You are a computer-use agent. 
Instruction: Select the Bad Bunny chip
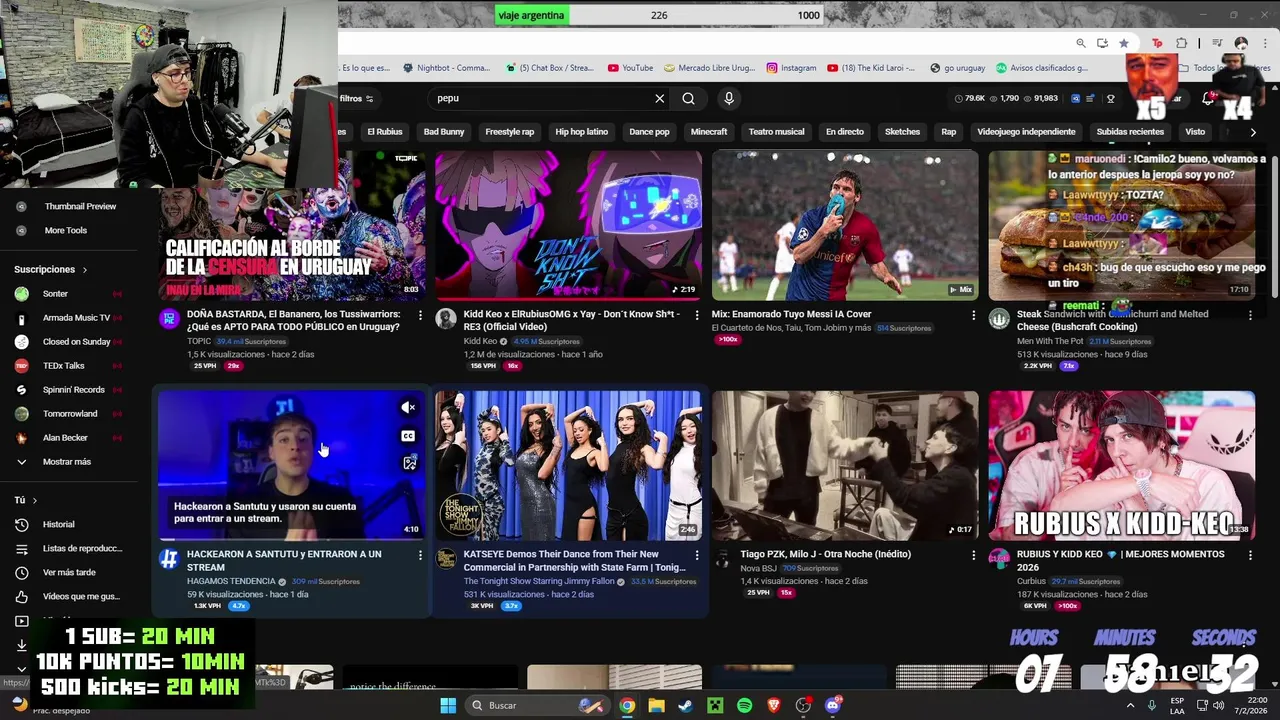444,132
